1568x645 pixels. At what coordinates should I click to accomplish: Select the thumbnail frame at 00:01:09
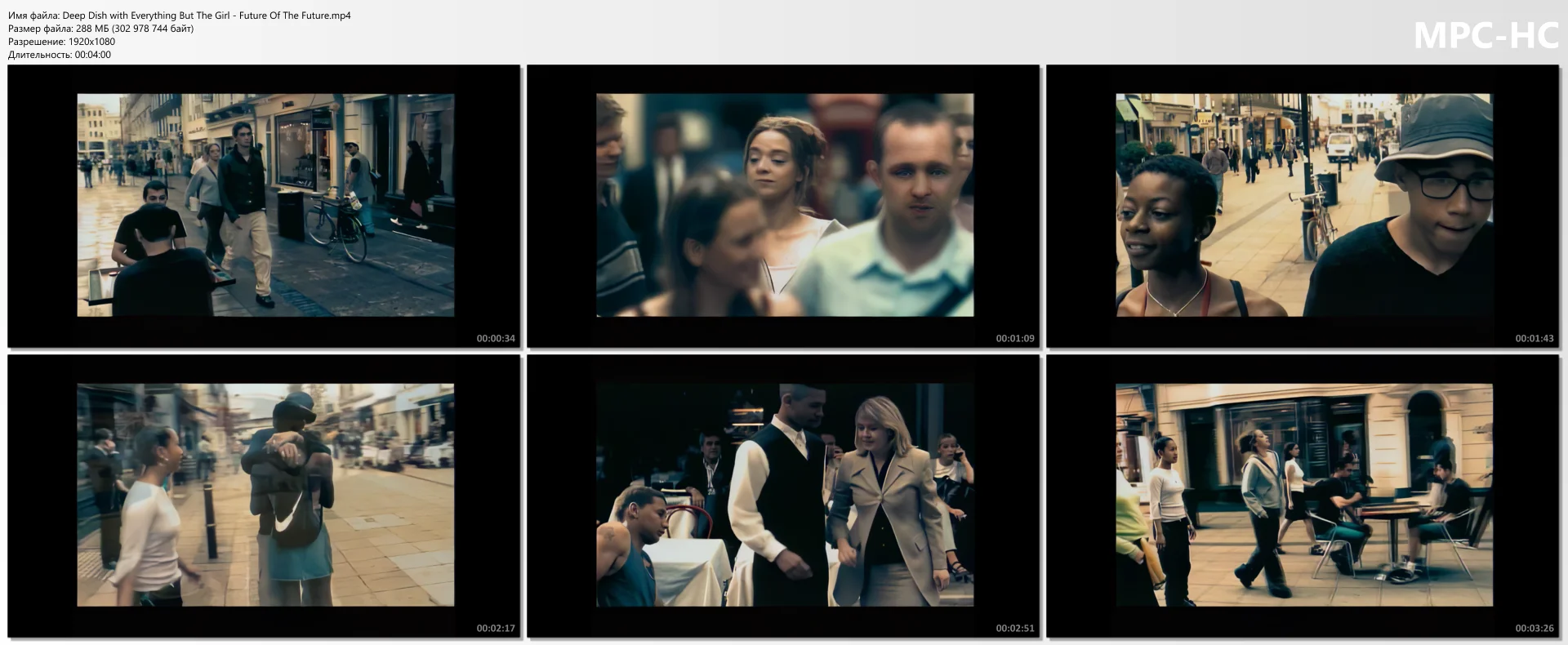coord(783,206)
